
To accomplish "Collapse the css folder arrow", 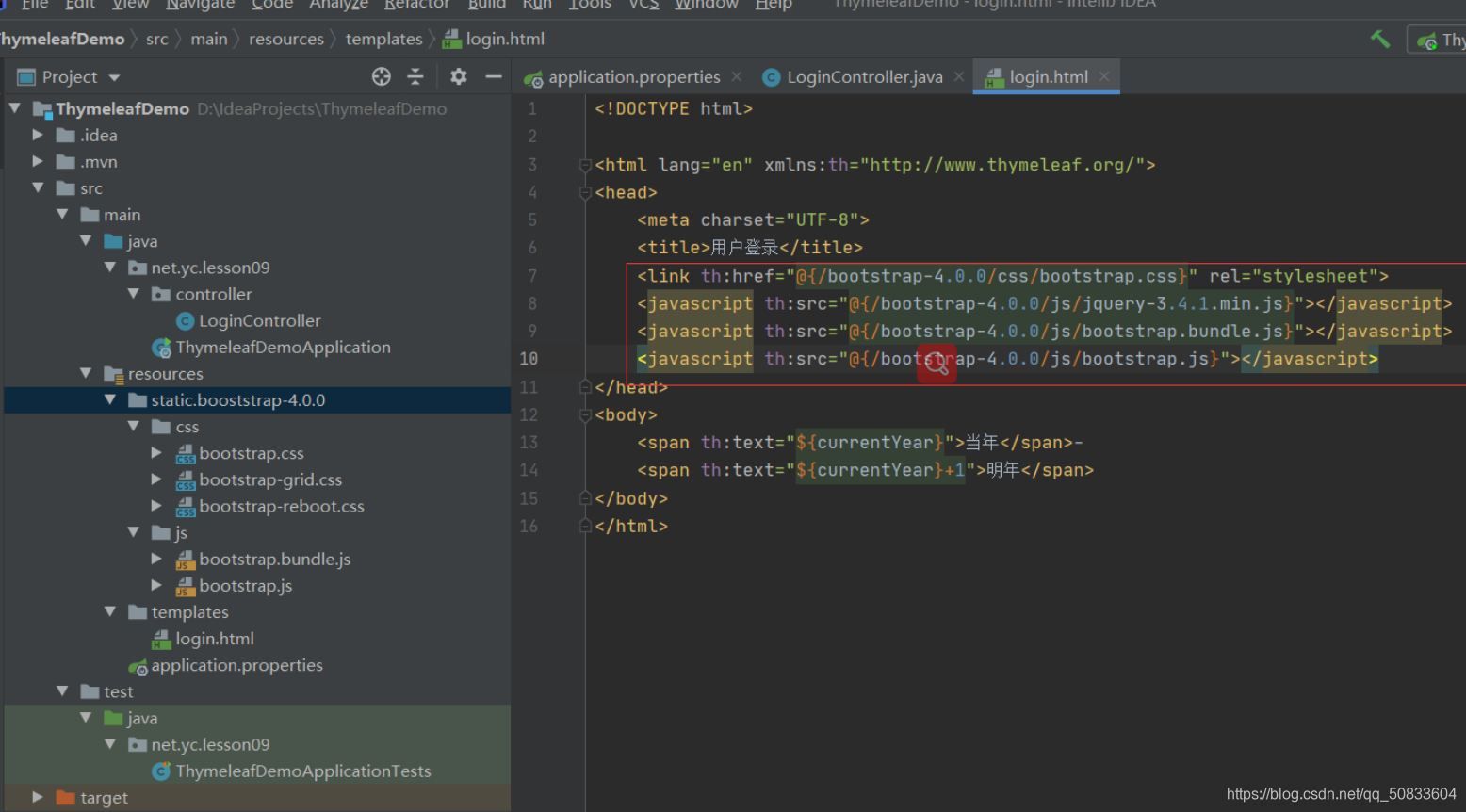I will 134,426.
